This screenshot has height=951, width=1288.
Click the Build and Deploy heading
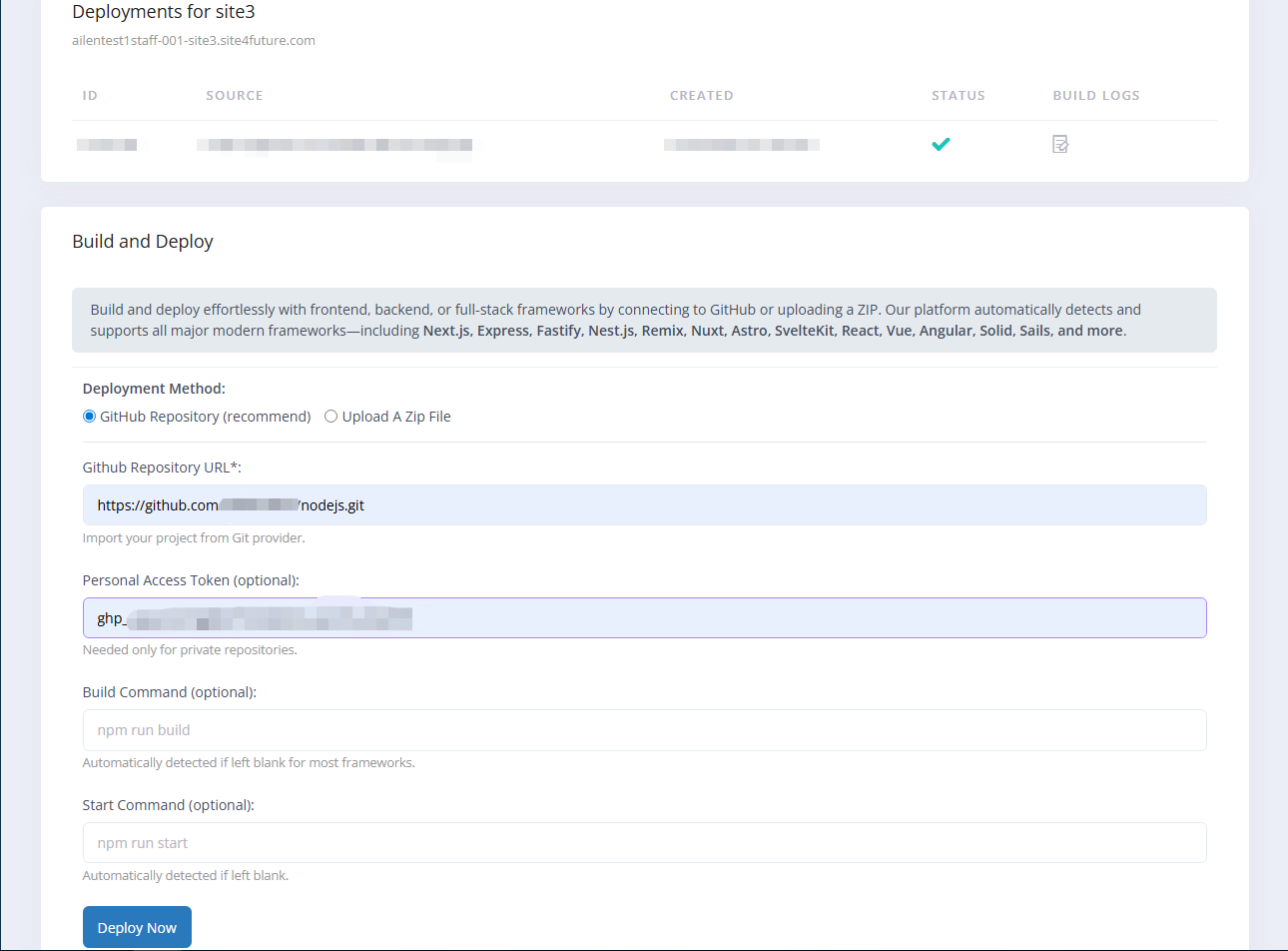143,242
